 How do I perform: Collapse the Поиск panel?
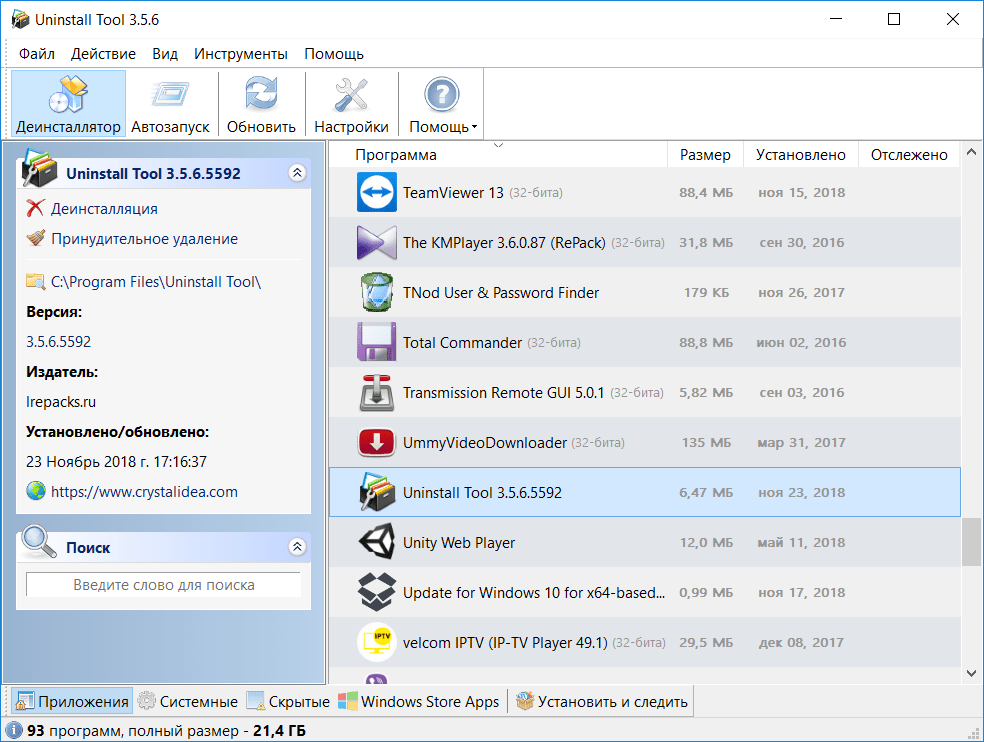click(297, 547)
